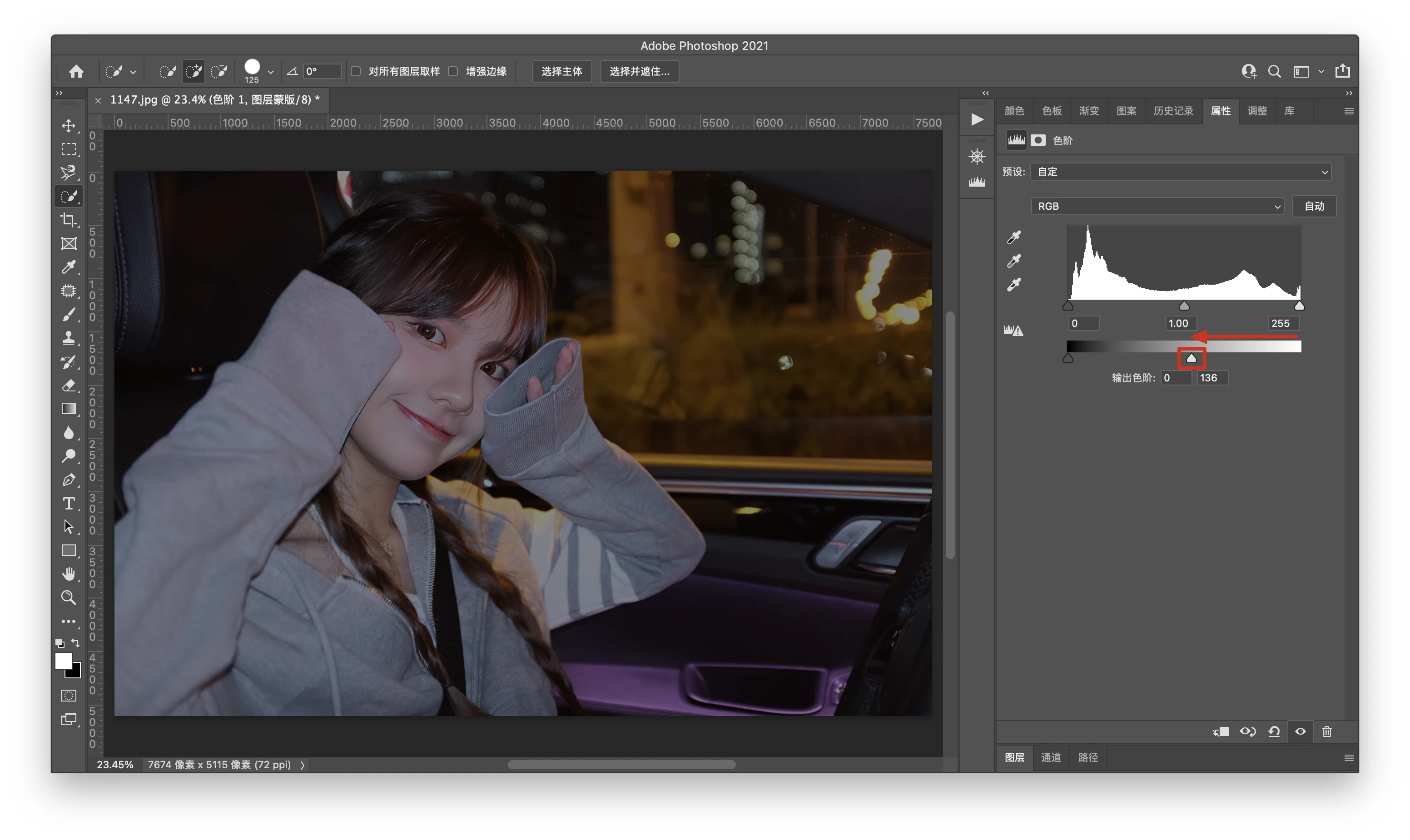The image size is (1410, 840).
Task: Pick the Zoom tool in toolbar
Action: click(x=69, y=598)
